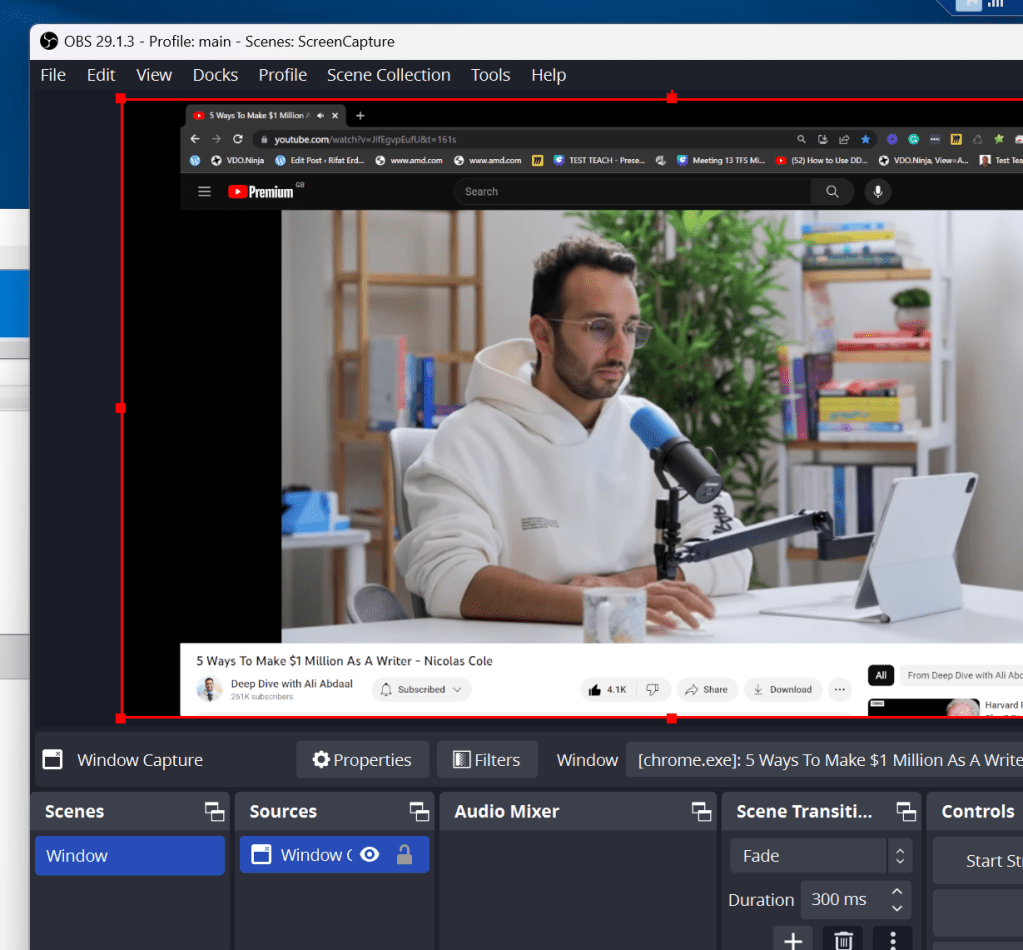Click the tab mute speaker icon in Chrome tab
1023x950 pixels.
coord(320,115)
